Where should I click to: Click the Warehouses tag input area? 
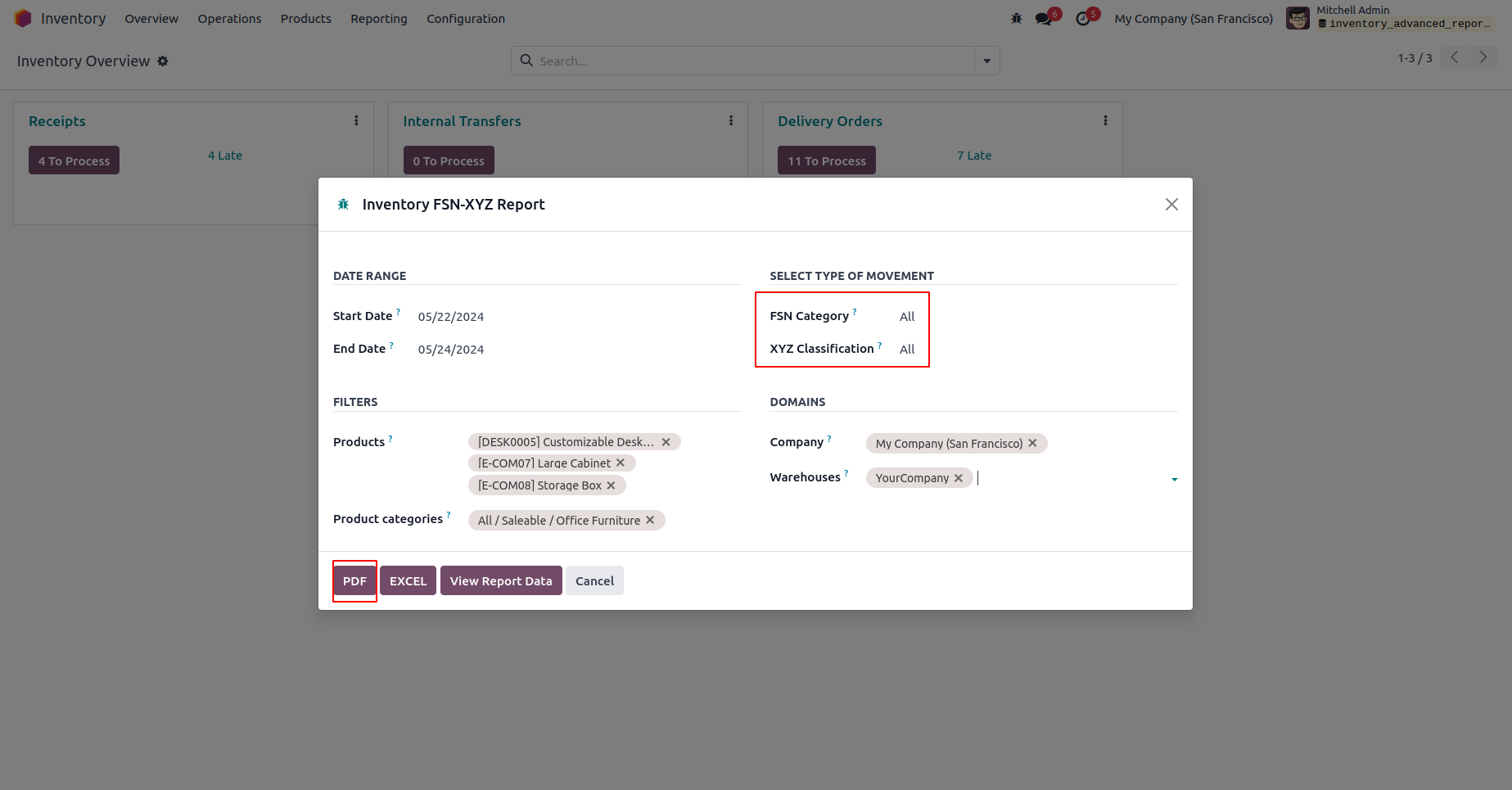pos(1072,478)
